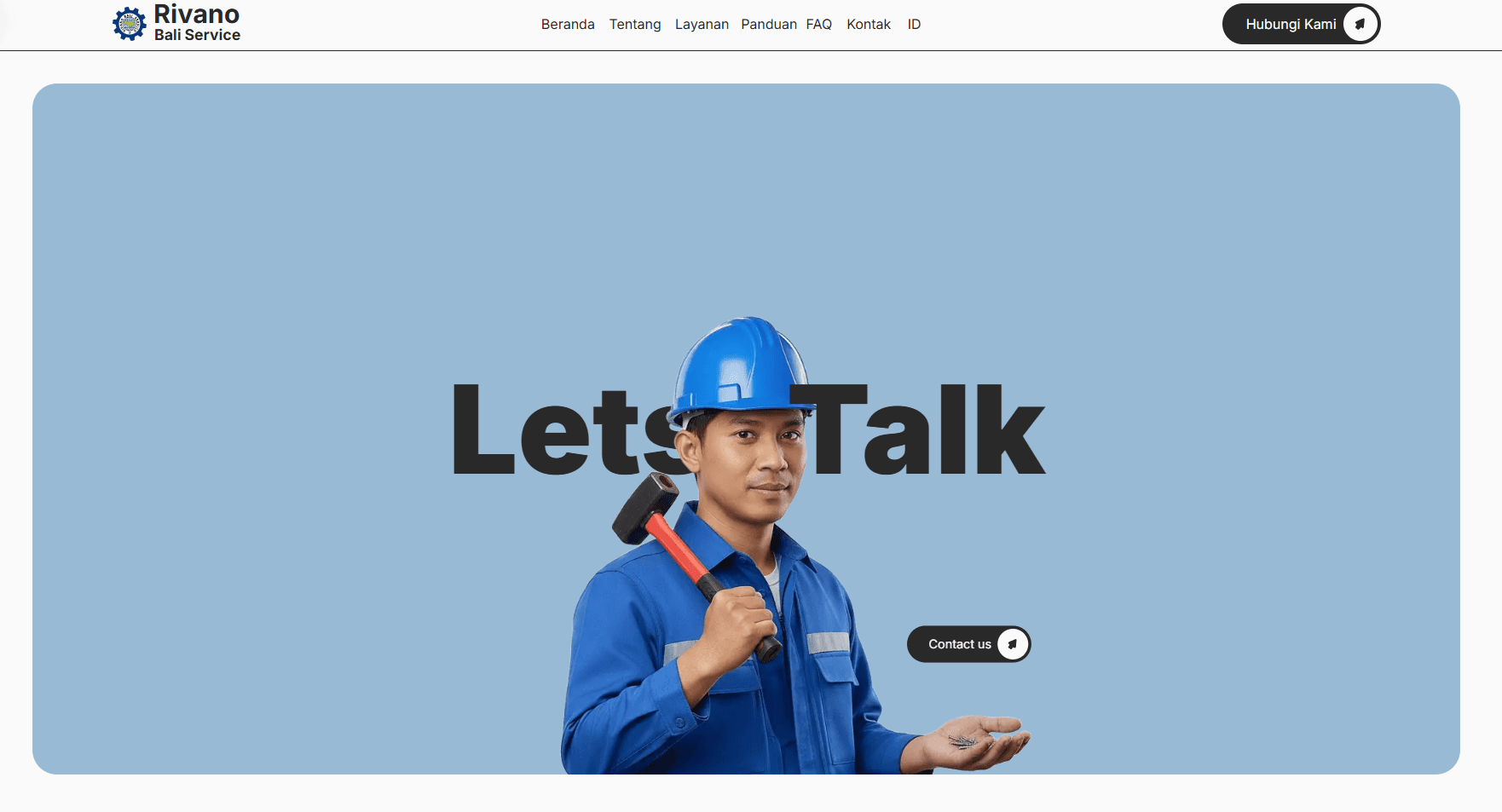Click the Bali Service tagline link
The width and height of the screenshot is (1502, 812).
pos(197,35)
